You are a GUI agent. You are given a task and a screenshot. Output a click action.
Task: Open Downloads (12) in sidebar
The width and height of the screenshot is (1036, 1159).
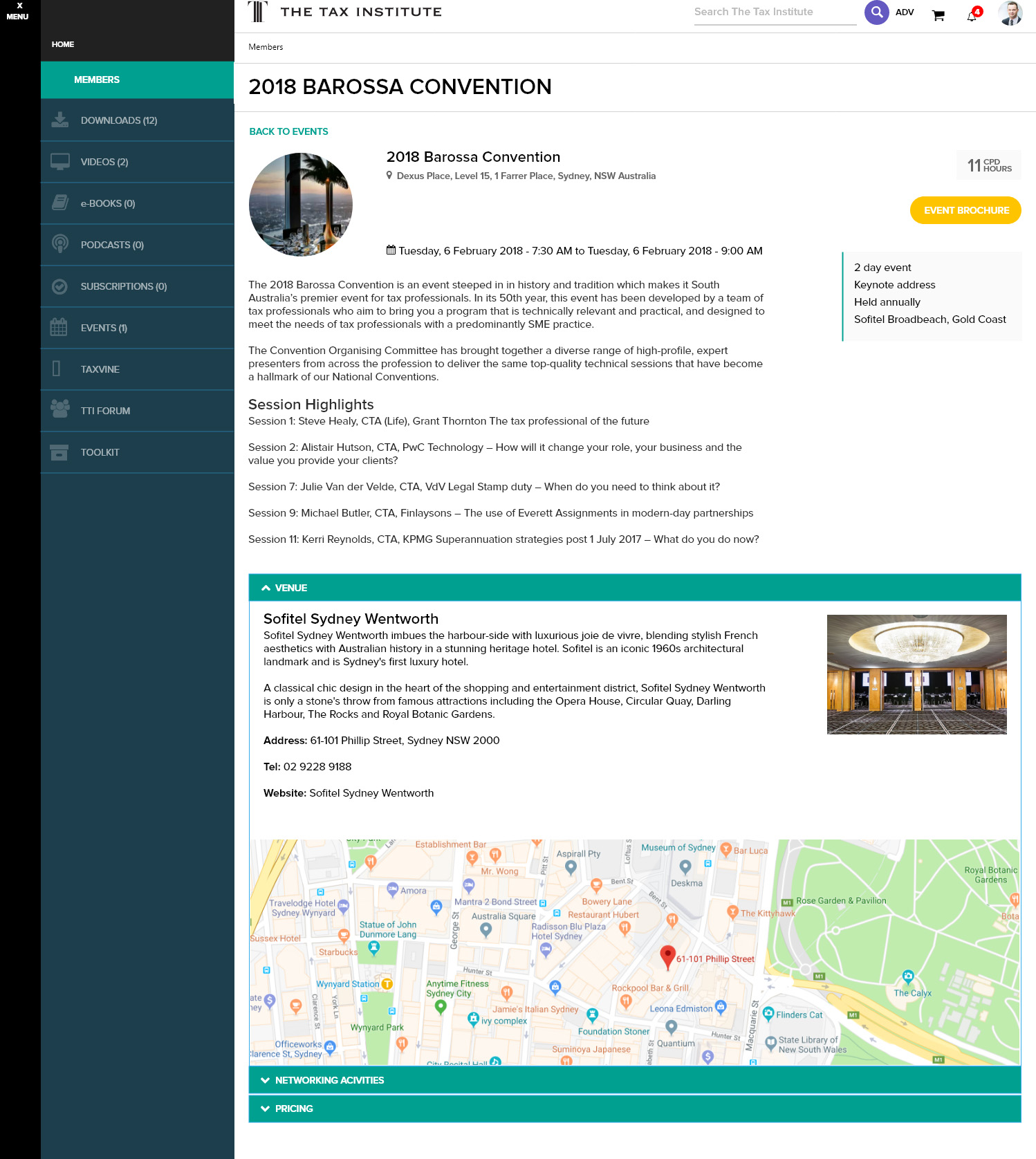(138, 120)
